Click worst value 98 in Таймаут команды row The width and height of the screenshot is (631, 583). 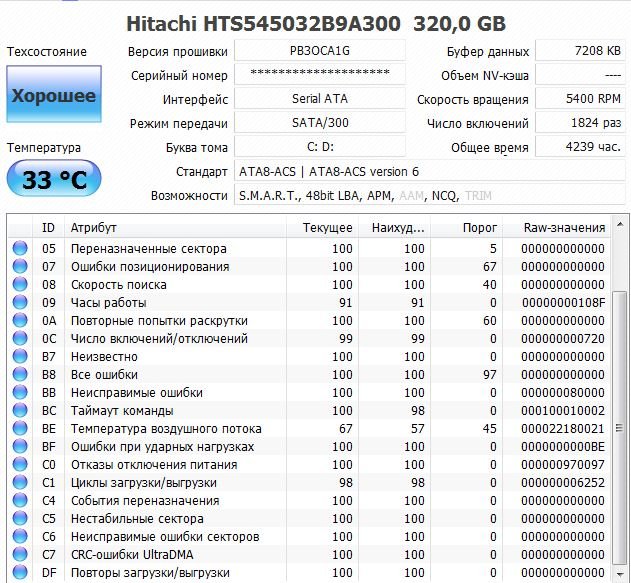pos(418,410)
